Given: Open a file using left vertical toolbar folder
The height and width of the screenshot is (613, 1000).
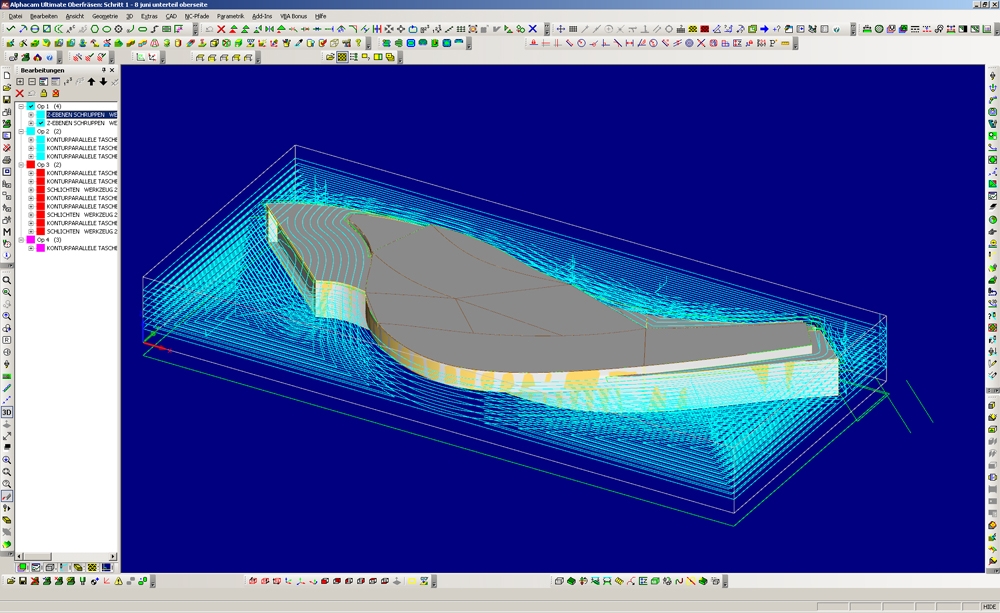Looking at the screenshot, I should point(7,87).
